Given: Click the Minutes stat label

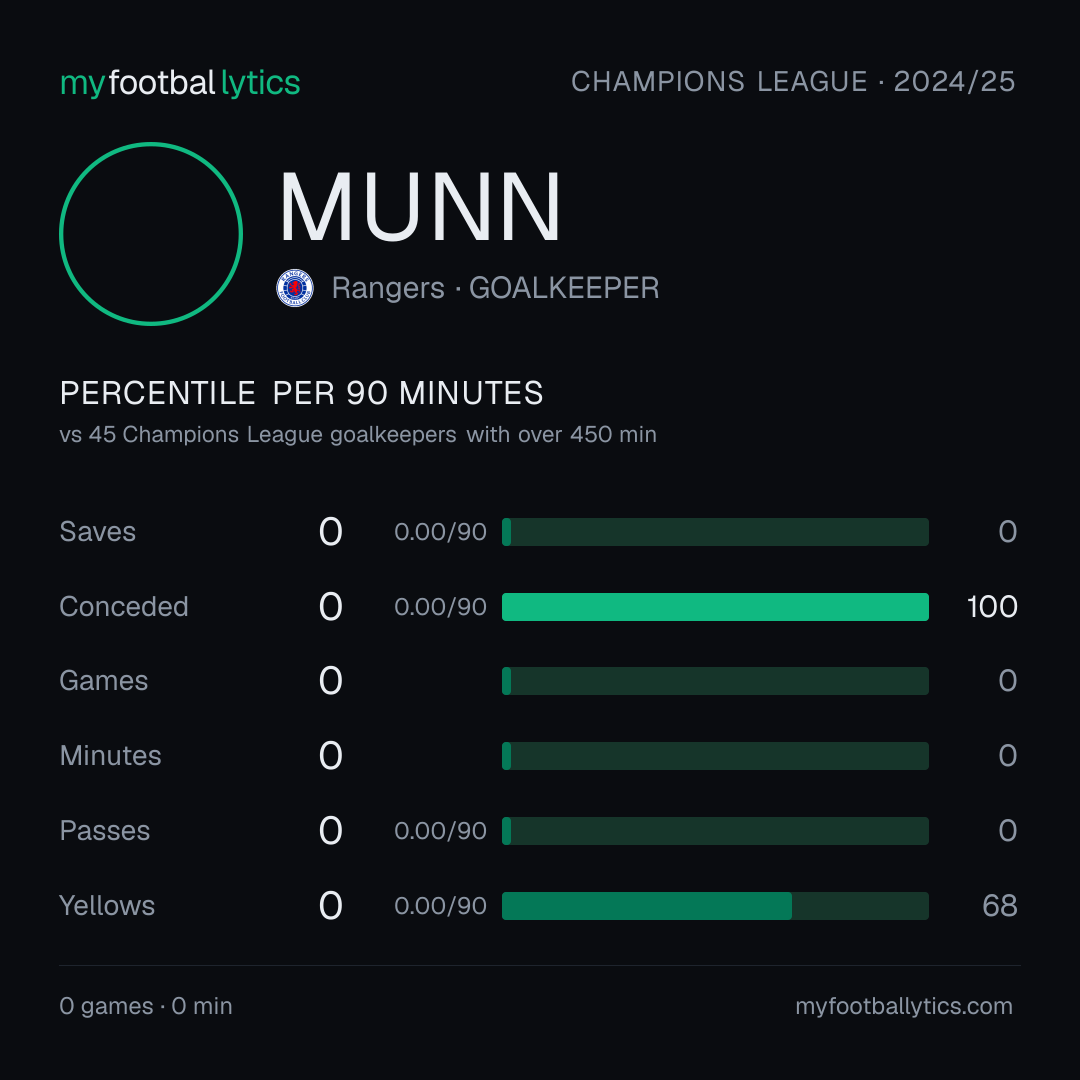Looking at the screenshot, I should (110, 756).
